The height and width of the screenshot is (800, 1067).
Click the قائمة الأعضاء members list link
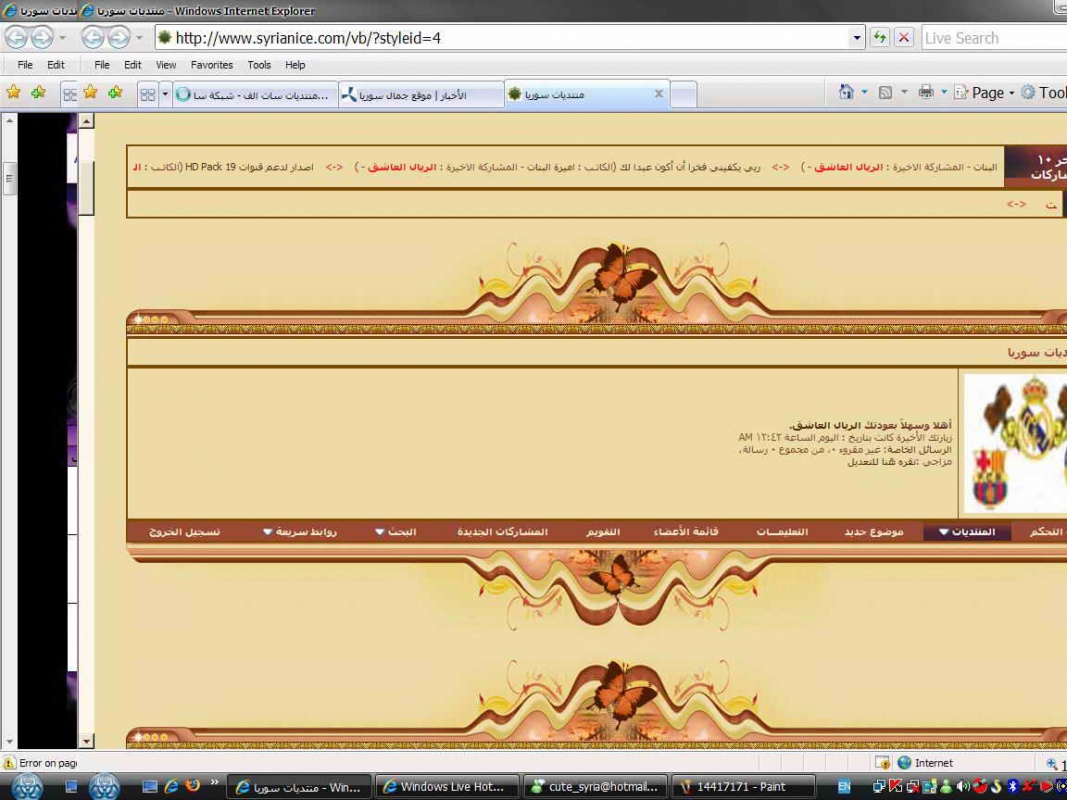[686, 532]
